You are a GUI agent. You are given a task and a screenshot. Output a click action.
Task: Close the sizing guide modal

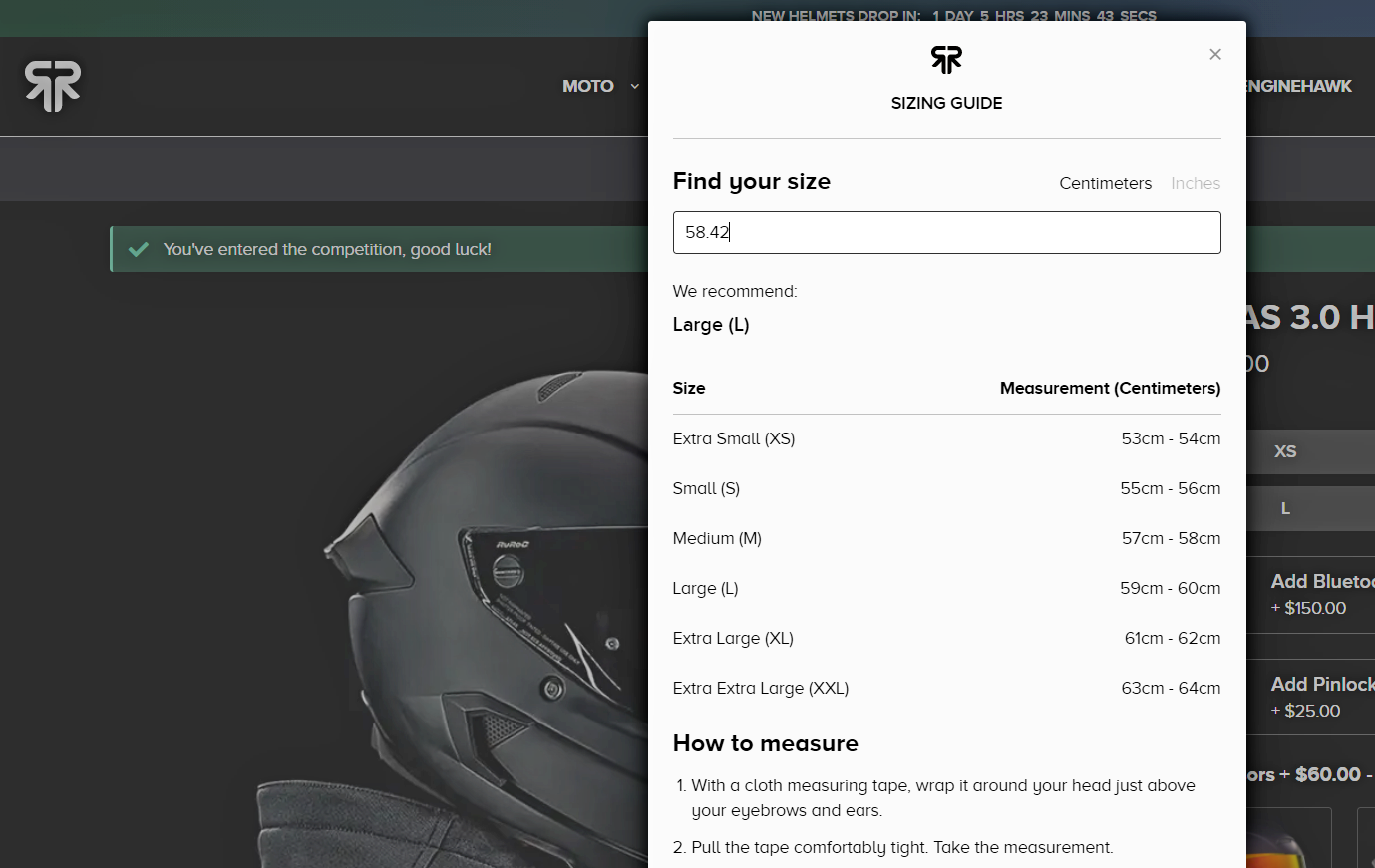pyautogui.click(x=1214, y=55)
